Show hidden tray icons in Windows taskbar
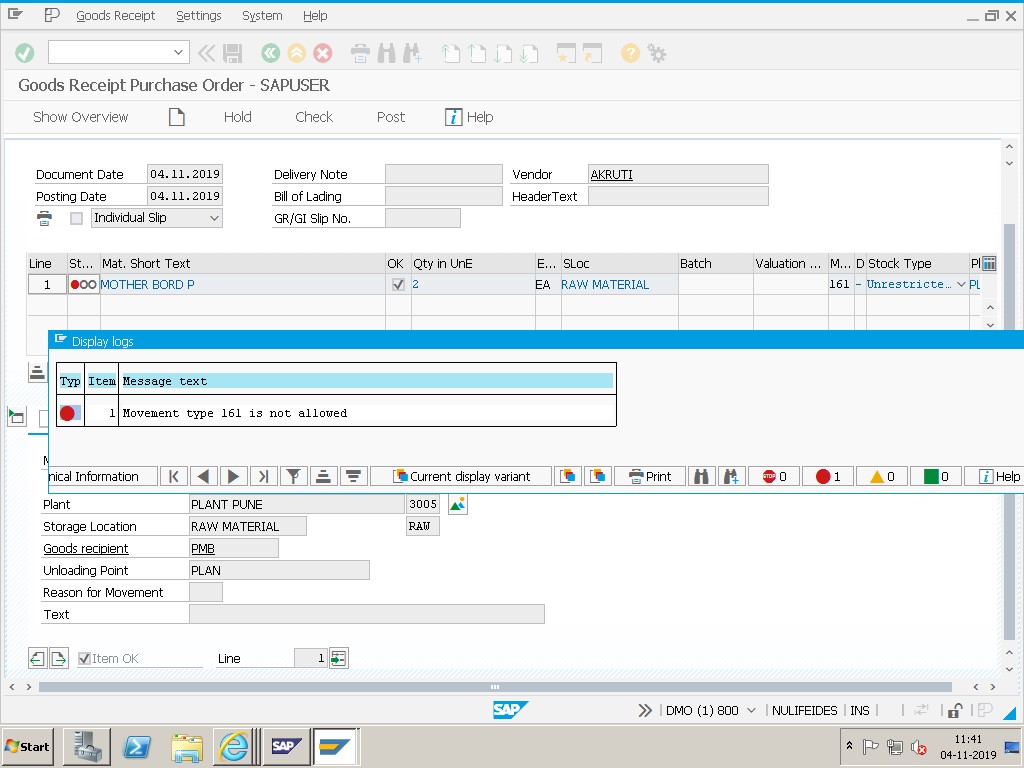The image size is (1024, 768). pos(849,745)
